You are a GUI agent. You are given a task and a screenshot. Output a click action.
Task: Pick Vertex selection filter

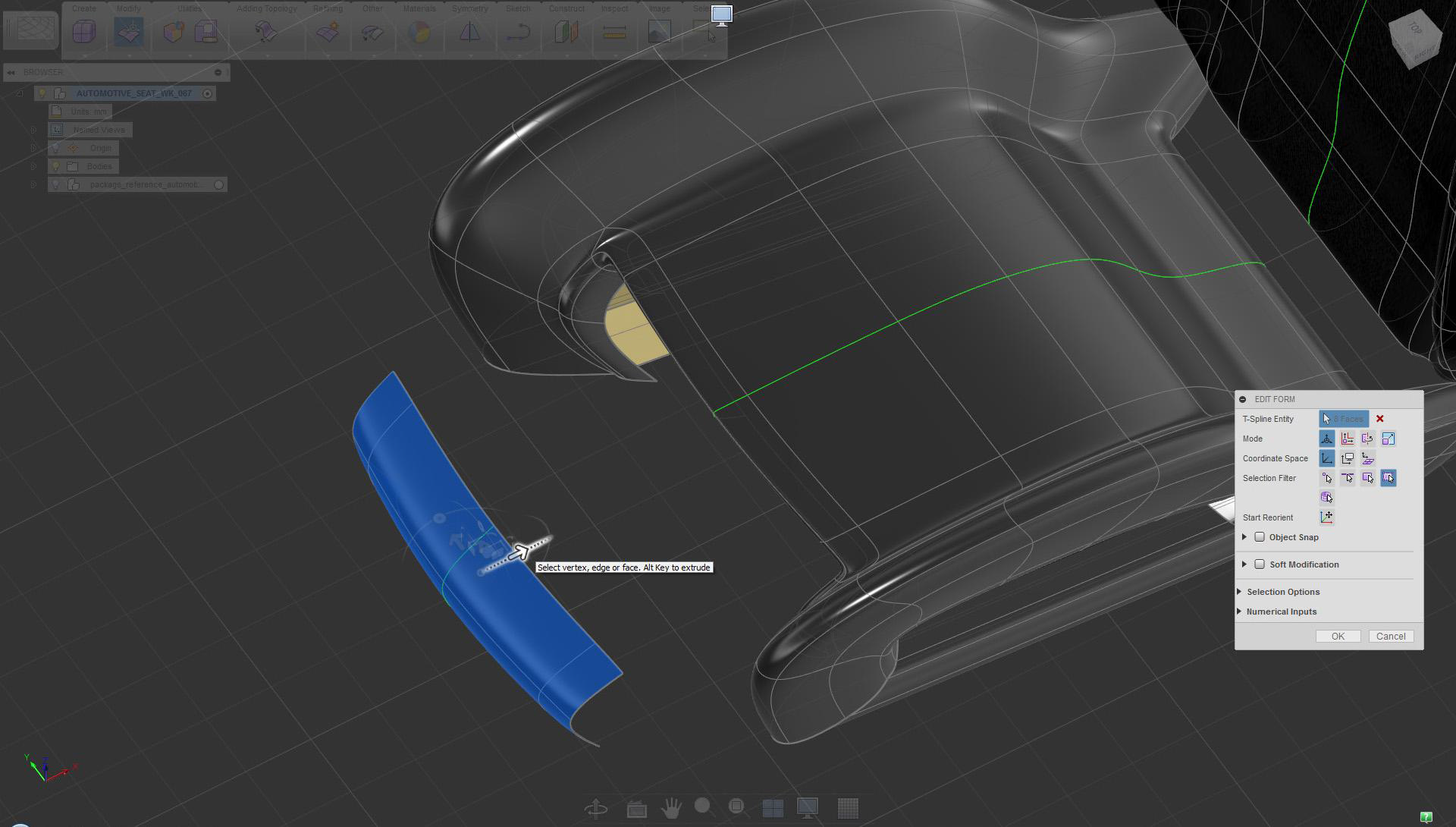coord(1326,478)
